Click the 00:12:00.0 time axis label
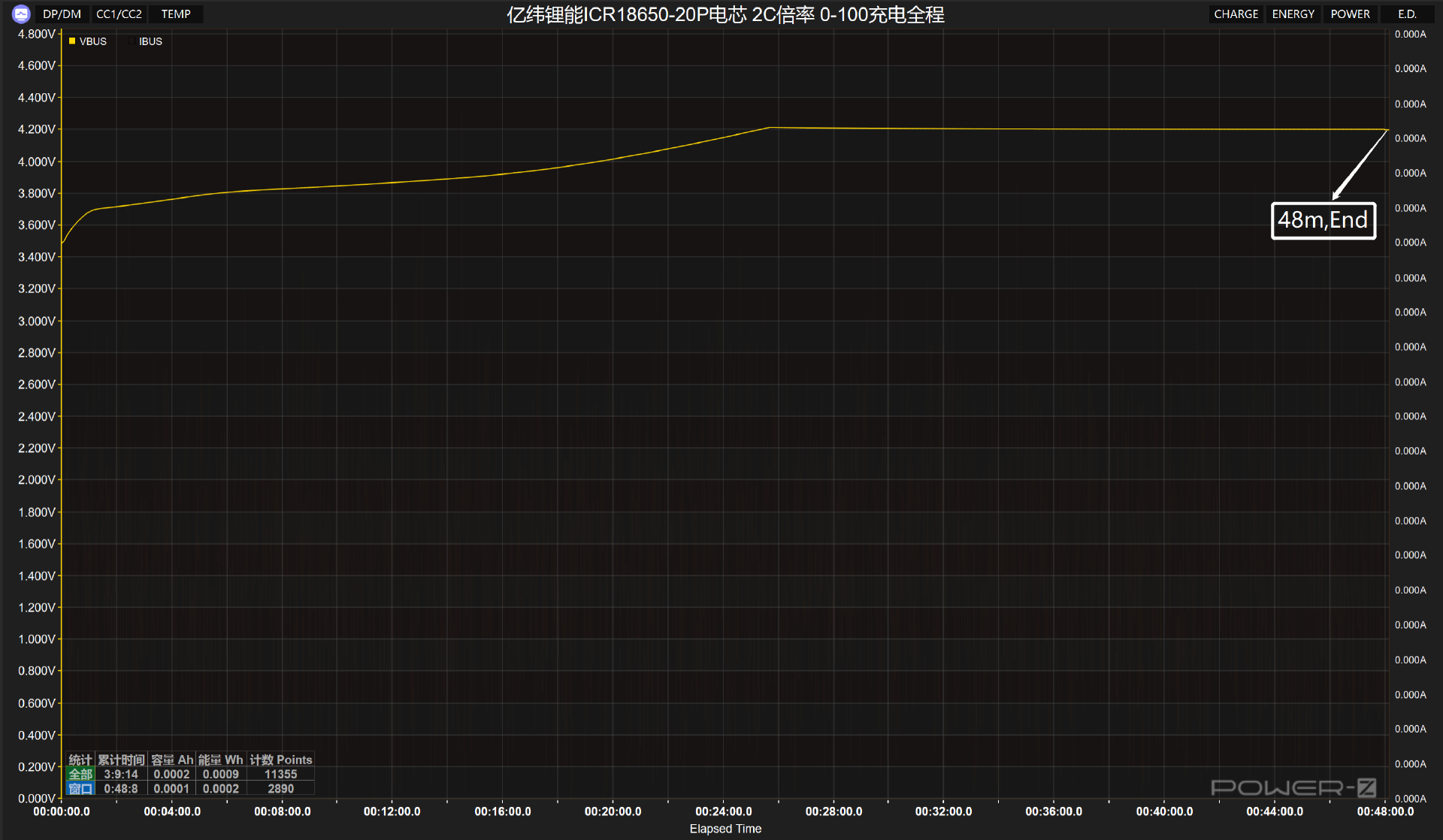The width and height of the screenshot is (1443, 840). point(392,811)
